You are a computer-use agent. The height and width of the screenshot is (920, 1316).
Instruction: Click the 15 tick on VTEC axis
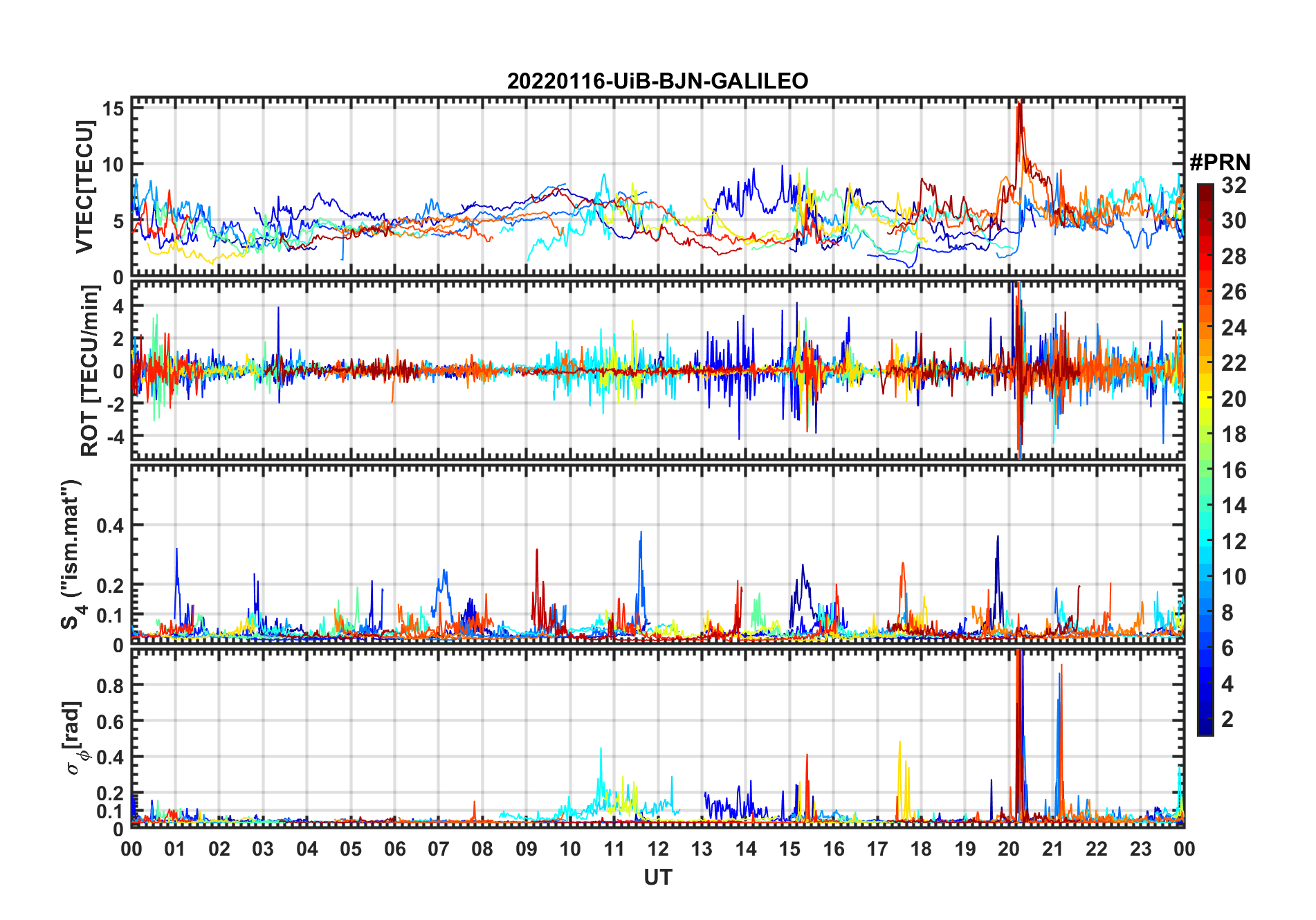pyautogui.click(x=113, y=109)
